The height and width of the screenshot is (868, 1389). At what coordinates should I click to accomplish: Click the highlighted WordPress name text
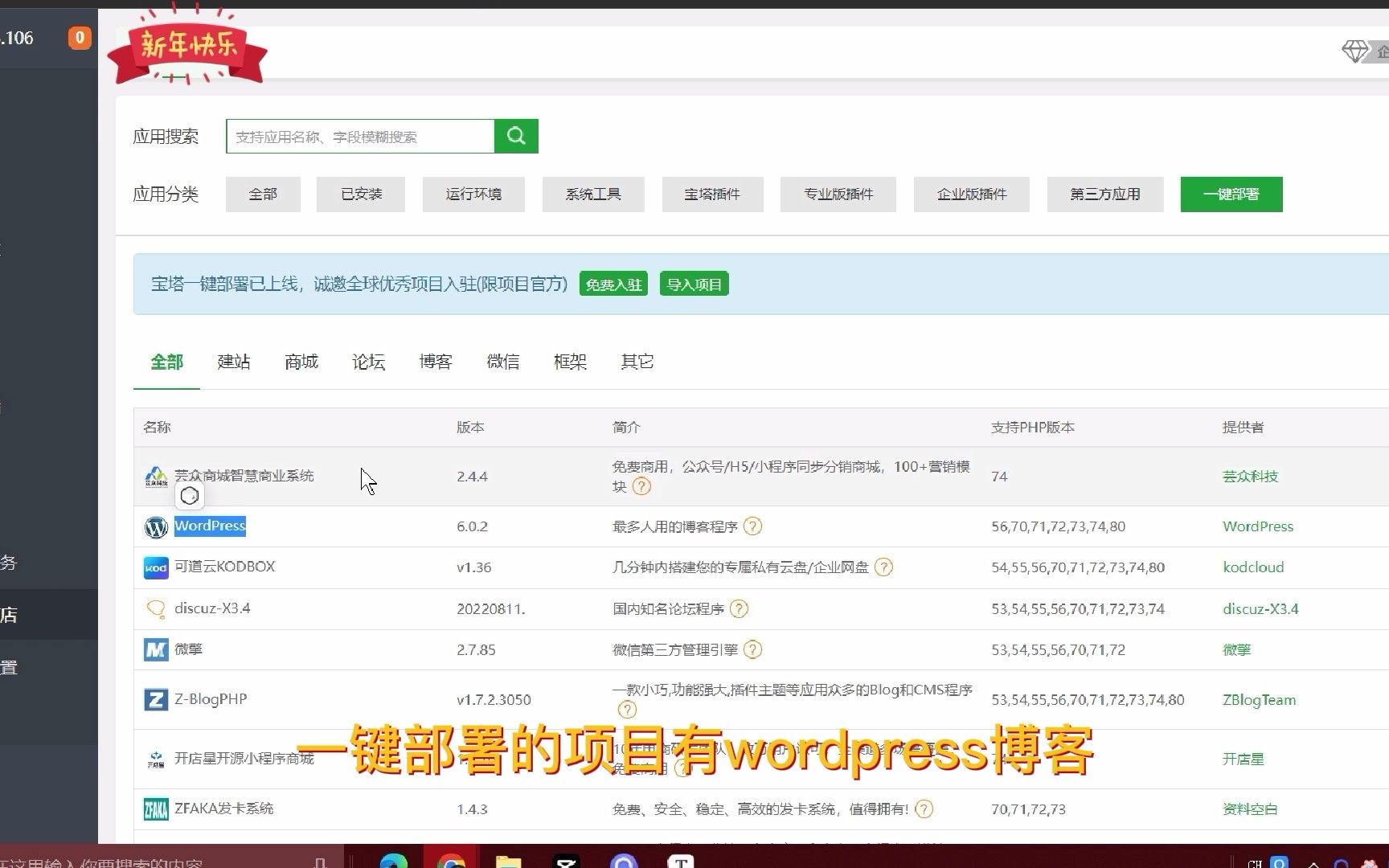[x=210, y=526]
